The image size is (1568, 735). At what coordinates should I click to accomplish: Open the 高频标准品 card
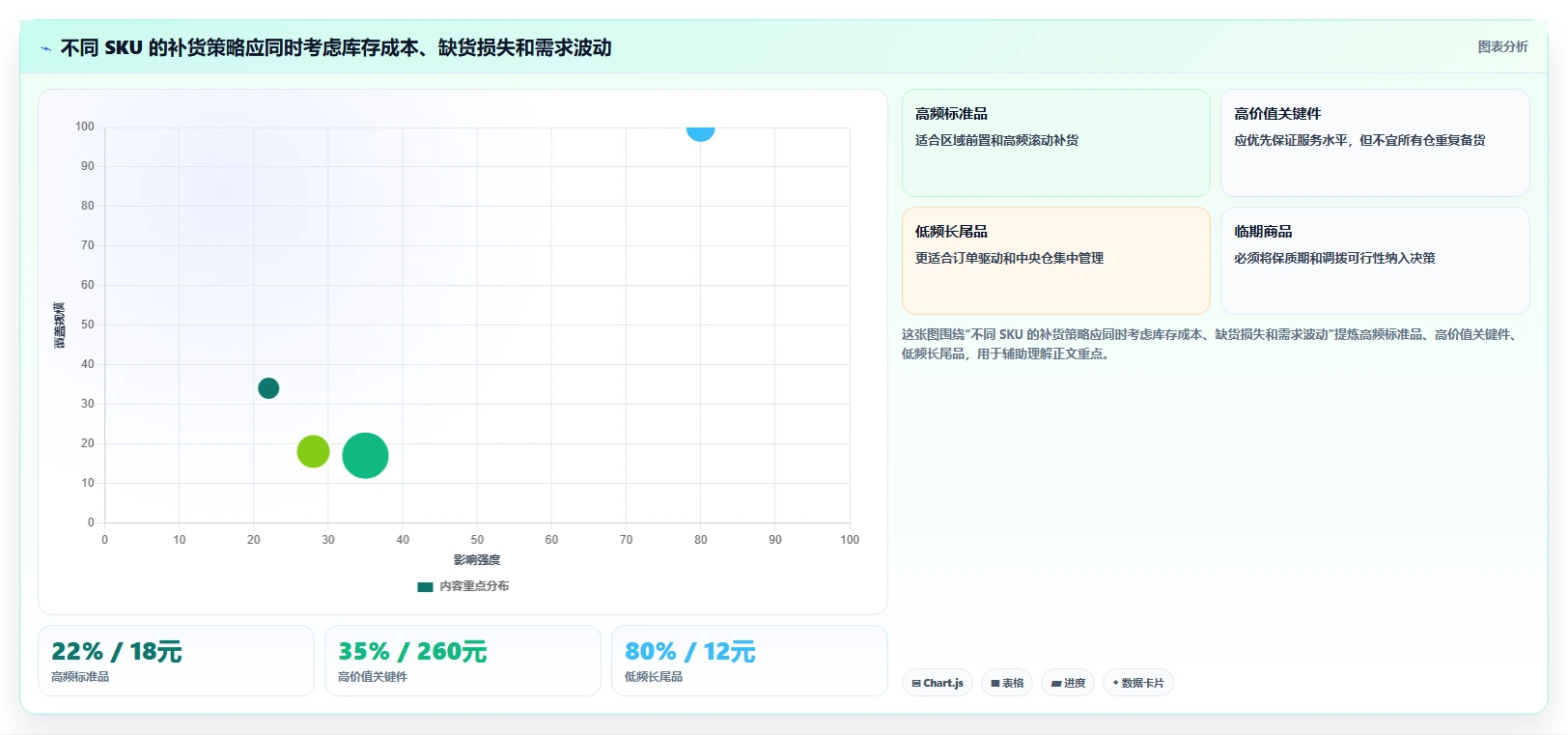coord(1055,143)
